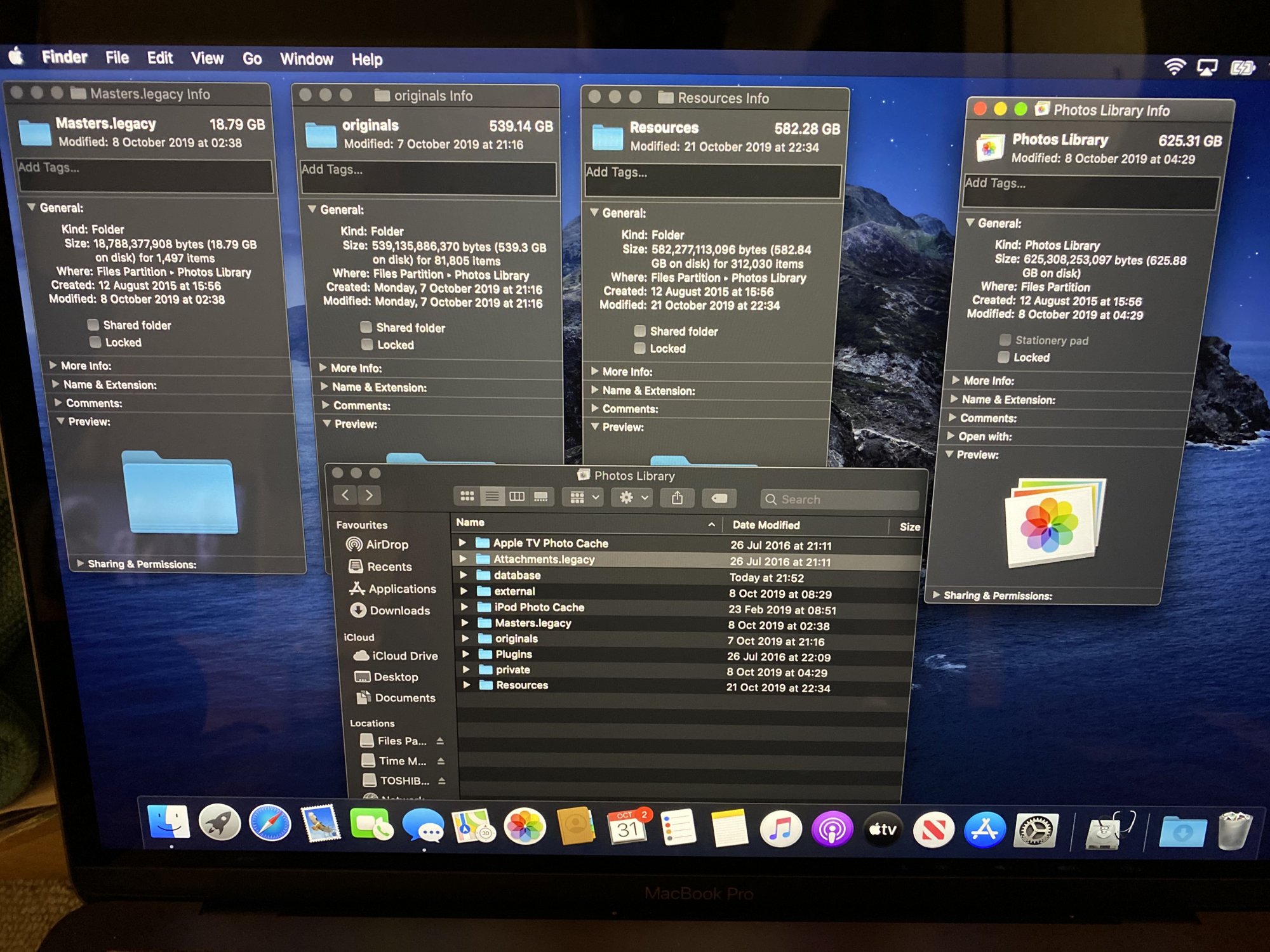Image resolution: width=1270 pixels, height=952 pixels.
Task: Open Reminders from the Dock
Action: [x=679, y=828]
